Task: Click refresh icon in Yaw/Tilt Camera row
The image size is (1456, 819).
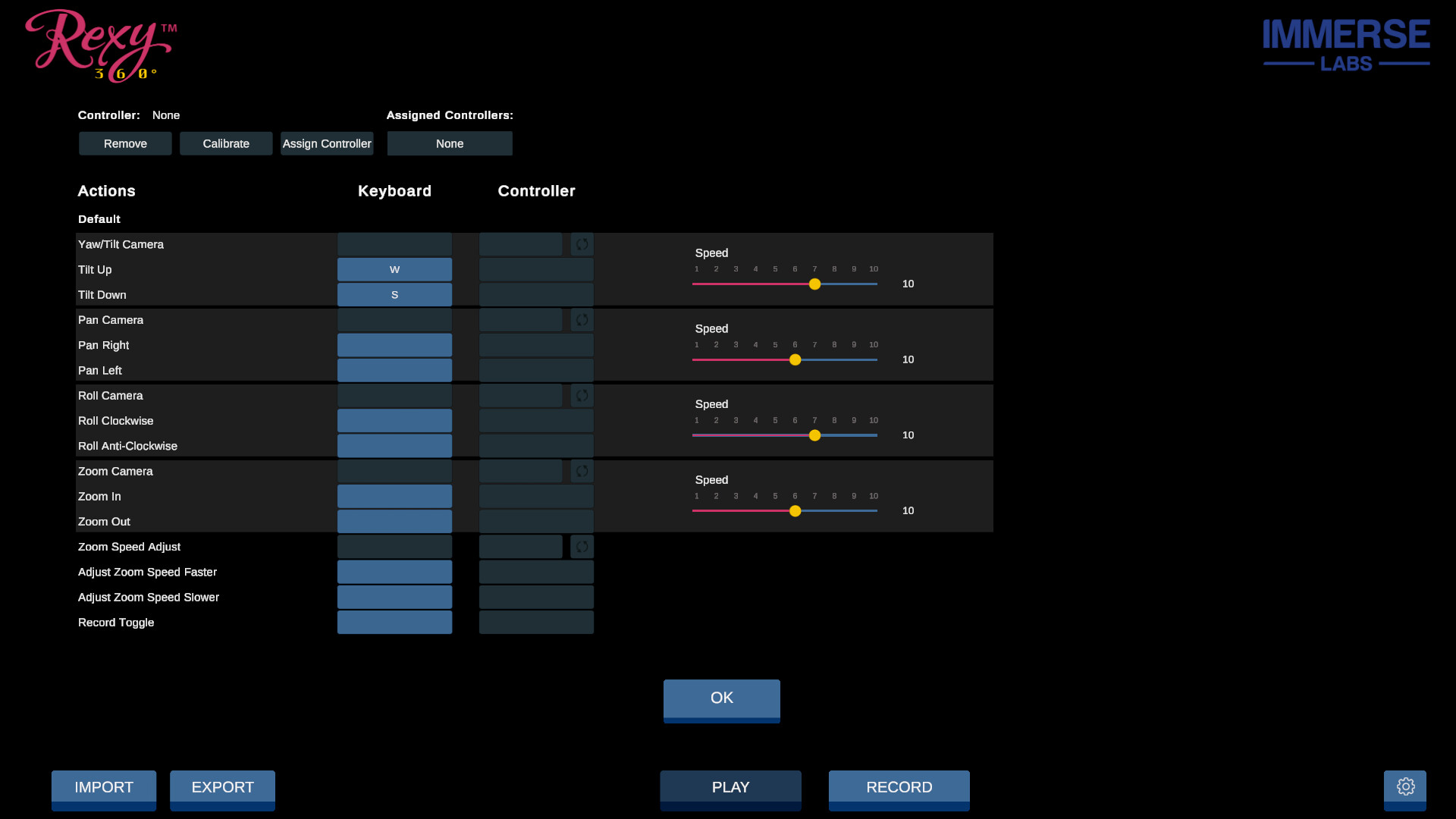Action: (582, 244)
